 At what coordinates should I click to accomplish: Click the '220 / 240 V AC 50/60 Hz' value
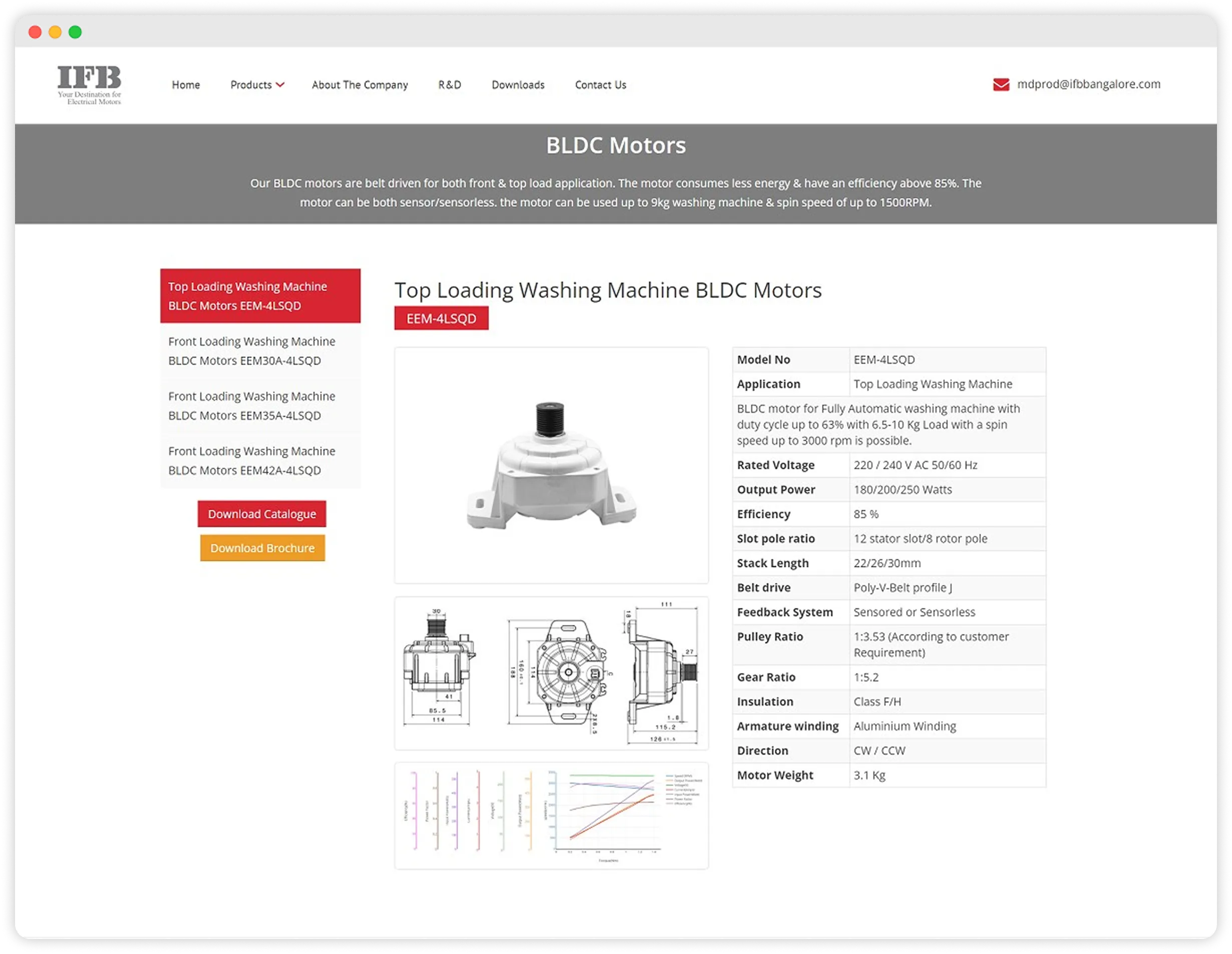(x=915, y=465)
